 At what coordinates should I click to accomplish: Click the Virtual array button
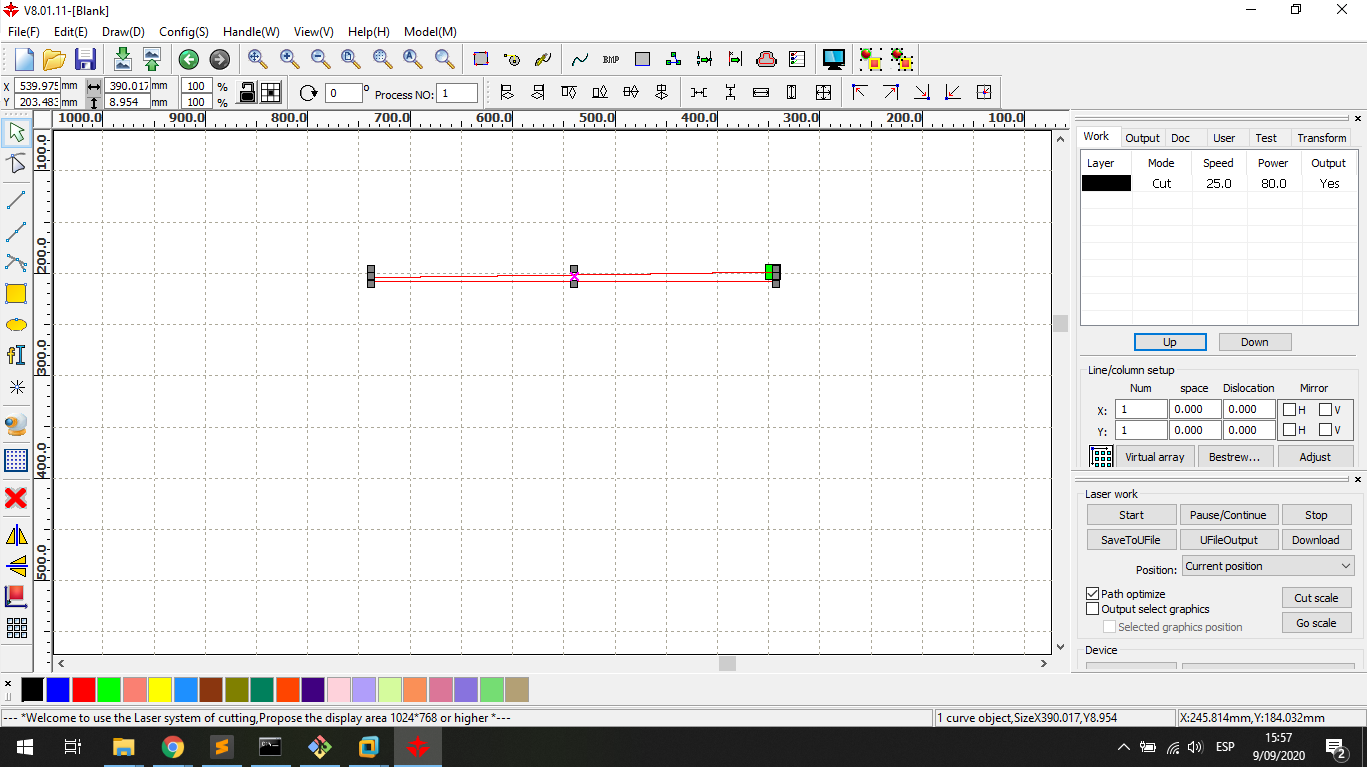(1155, 457)
